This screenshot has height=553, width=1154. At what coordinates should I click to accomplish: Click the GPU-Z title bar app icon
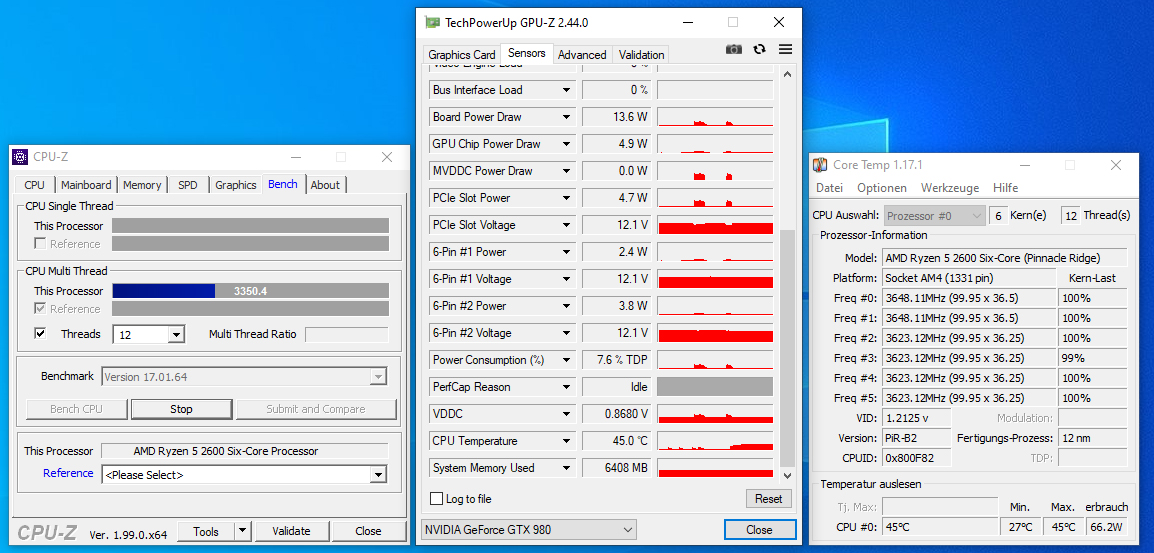click(433, 23)
